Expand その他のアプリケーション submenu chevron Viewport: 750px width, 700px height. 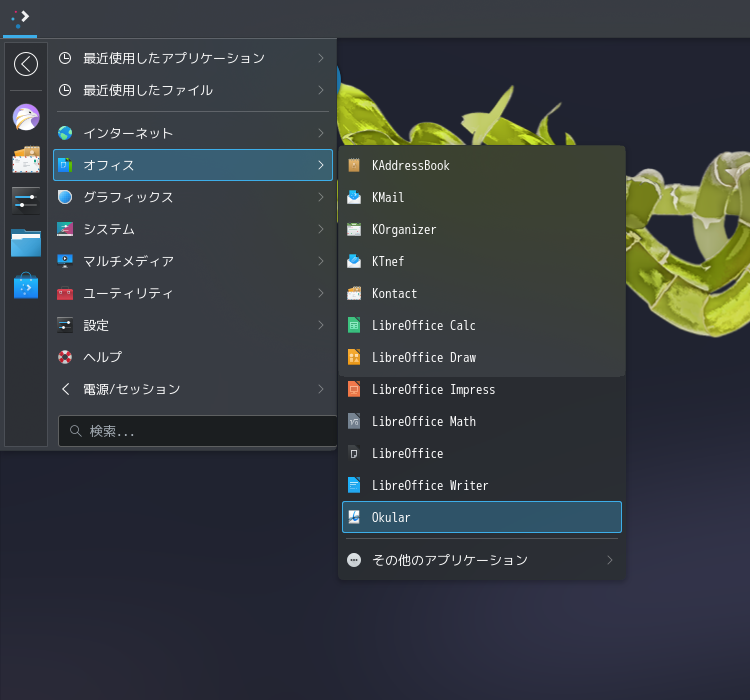tap(610, 560)
